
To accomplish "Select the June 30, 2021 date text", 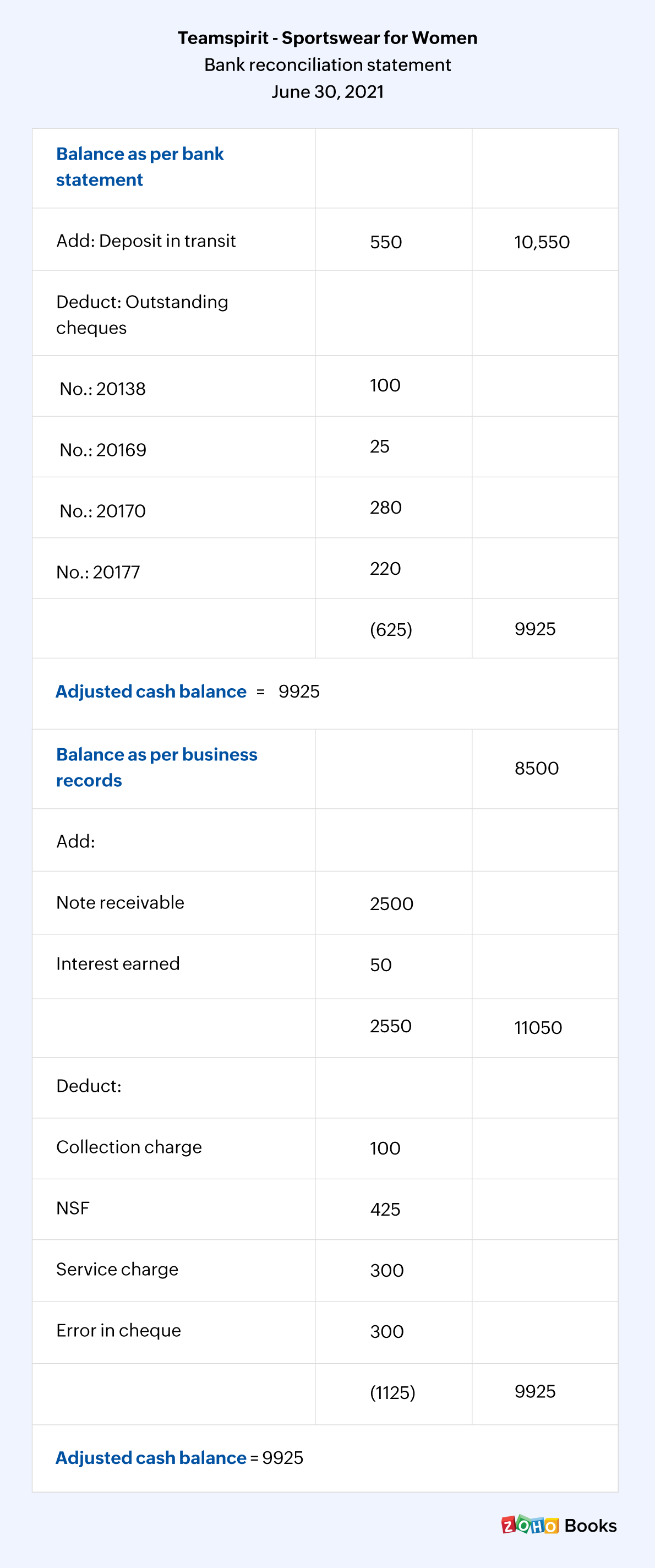I will point(327,91).
